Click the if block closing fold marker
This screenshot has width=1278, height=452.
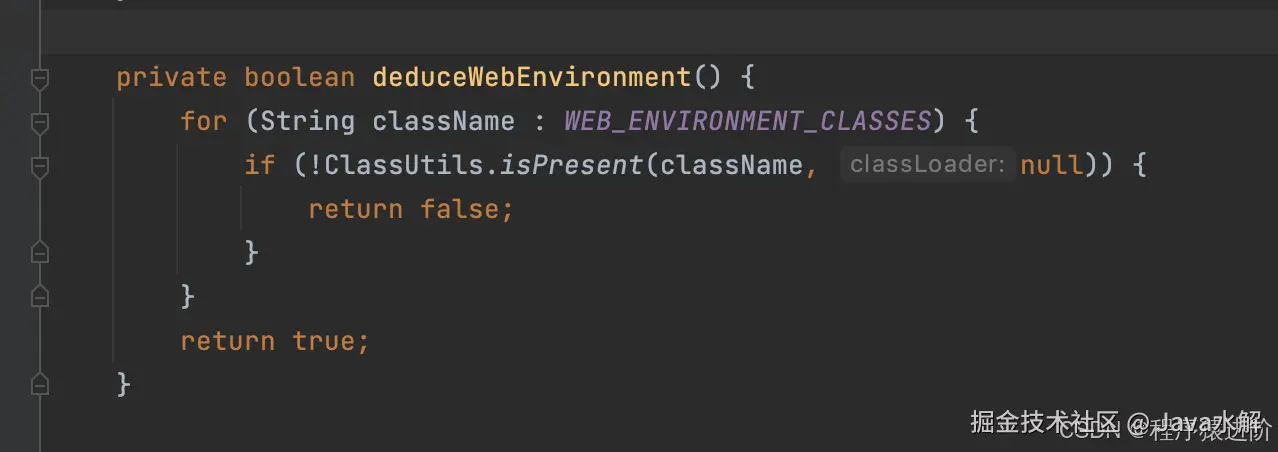(40, 252)
